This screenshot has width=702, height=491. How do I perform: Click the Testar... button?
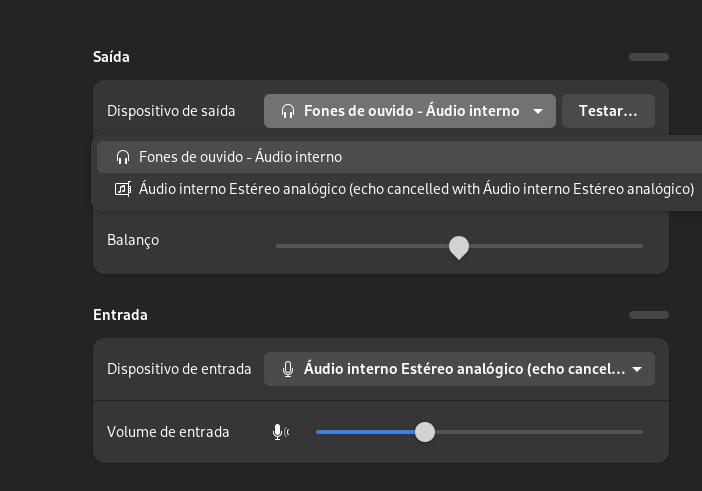pos(608,111)
